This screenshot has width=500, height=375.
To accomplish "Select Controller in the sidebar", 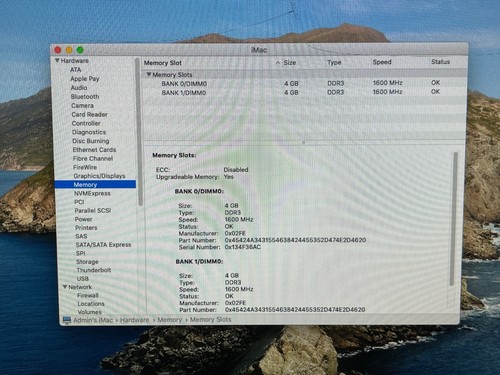I will point(86,123).
